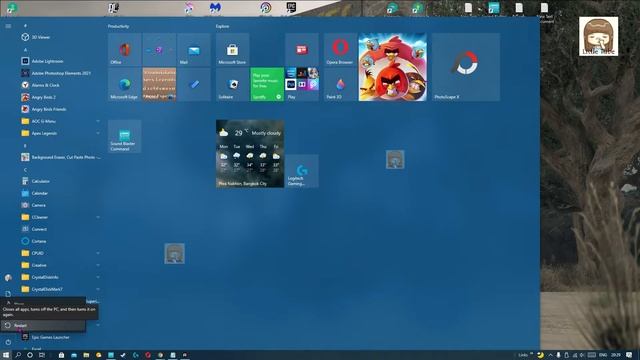Expand the CrystalDiskInfo folder

(59, 277)
